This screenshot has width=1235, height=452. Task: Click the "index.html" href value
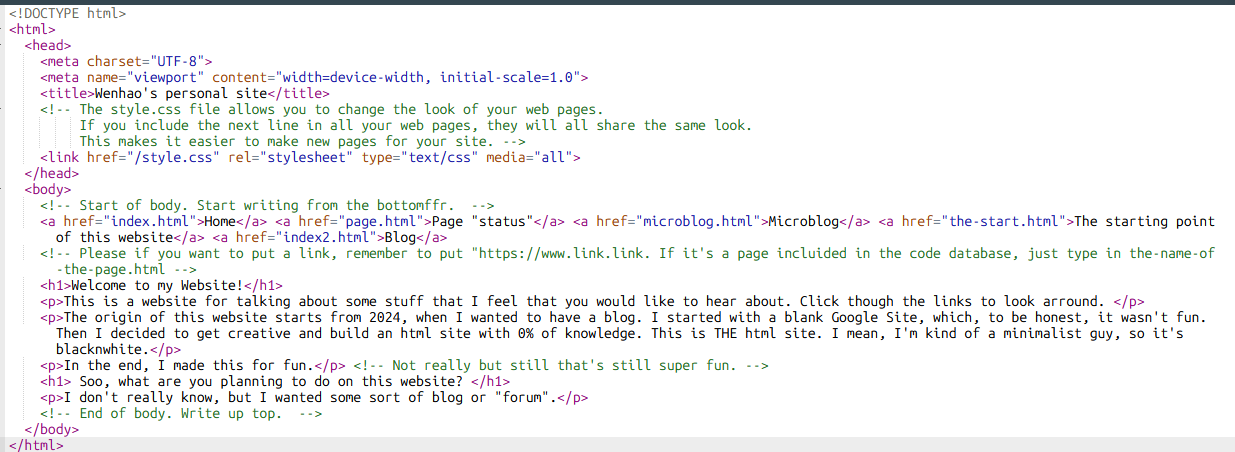[x=152, y=221]
